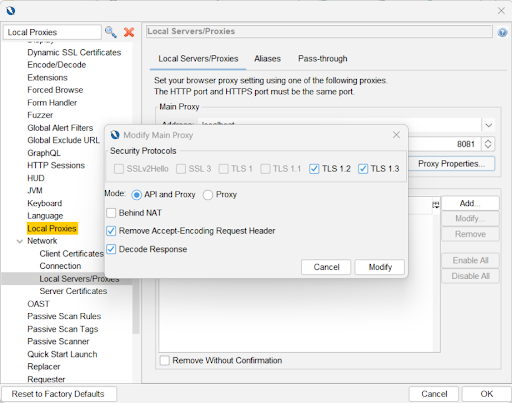Click Reset to Factory Defaults

coord(59,394)
